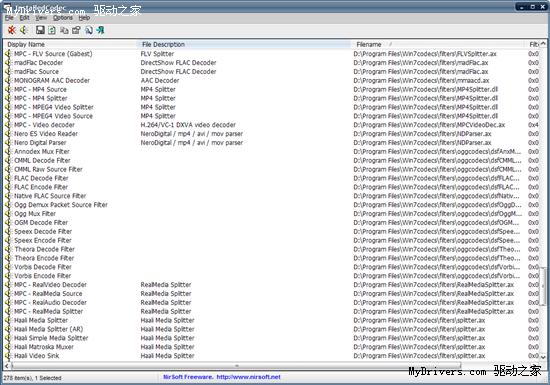Open the File menu

(9, 18)
